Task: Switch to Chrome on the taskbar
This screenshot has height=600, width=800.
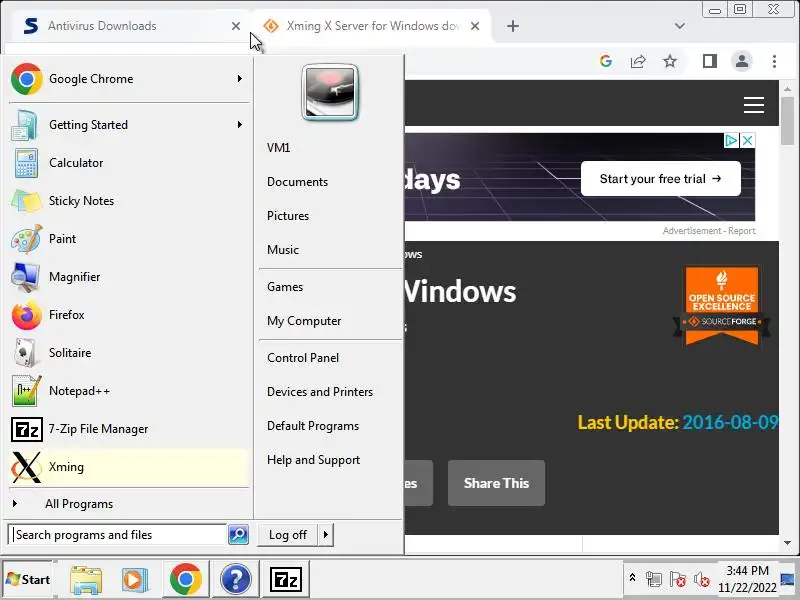Action: (x=186, y=579)
